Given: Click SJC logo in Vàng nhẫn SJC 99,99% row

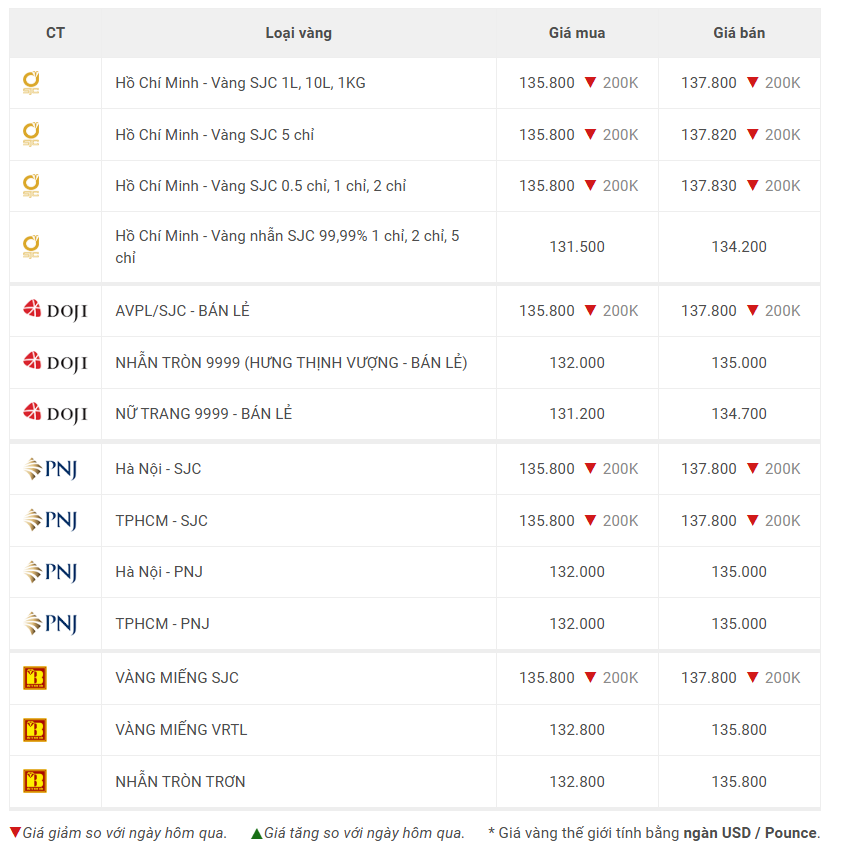Looking at the screenshot, I should pos(31,247).
